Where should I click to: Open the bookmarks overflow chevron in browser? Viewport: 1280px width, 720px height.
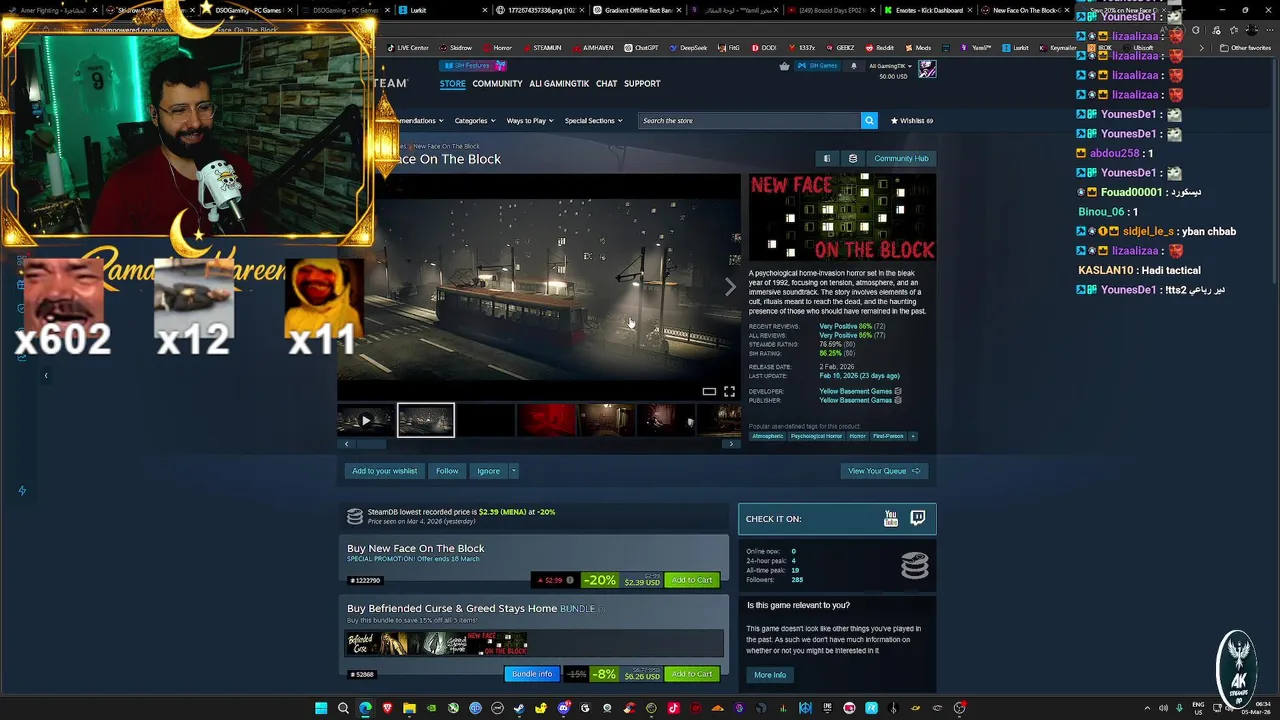[1201, 47]
